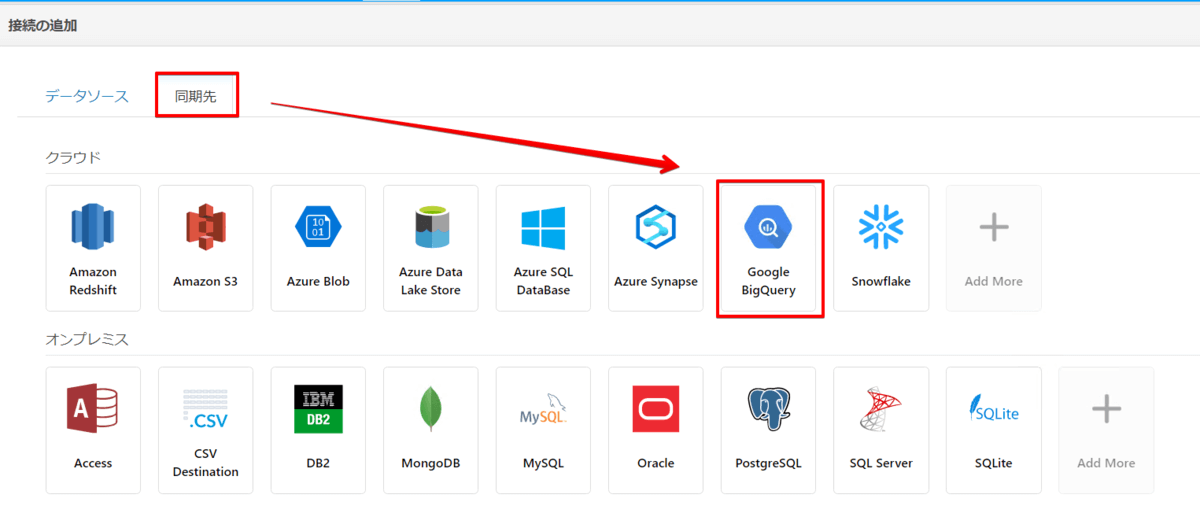Switch to the 同期先 tab
Viewport: 1200px width, 524px height.
(x=195, y=97)
